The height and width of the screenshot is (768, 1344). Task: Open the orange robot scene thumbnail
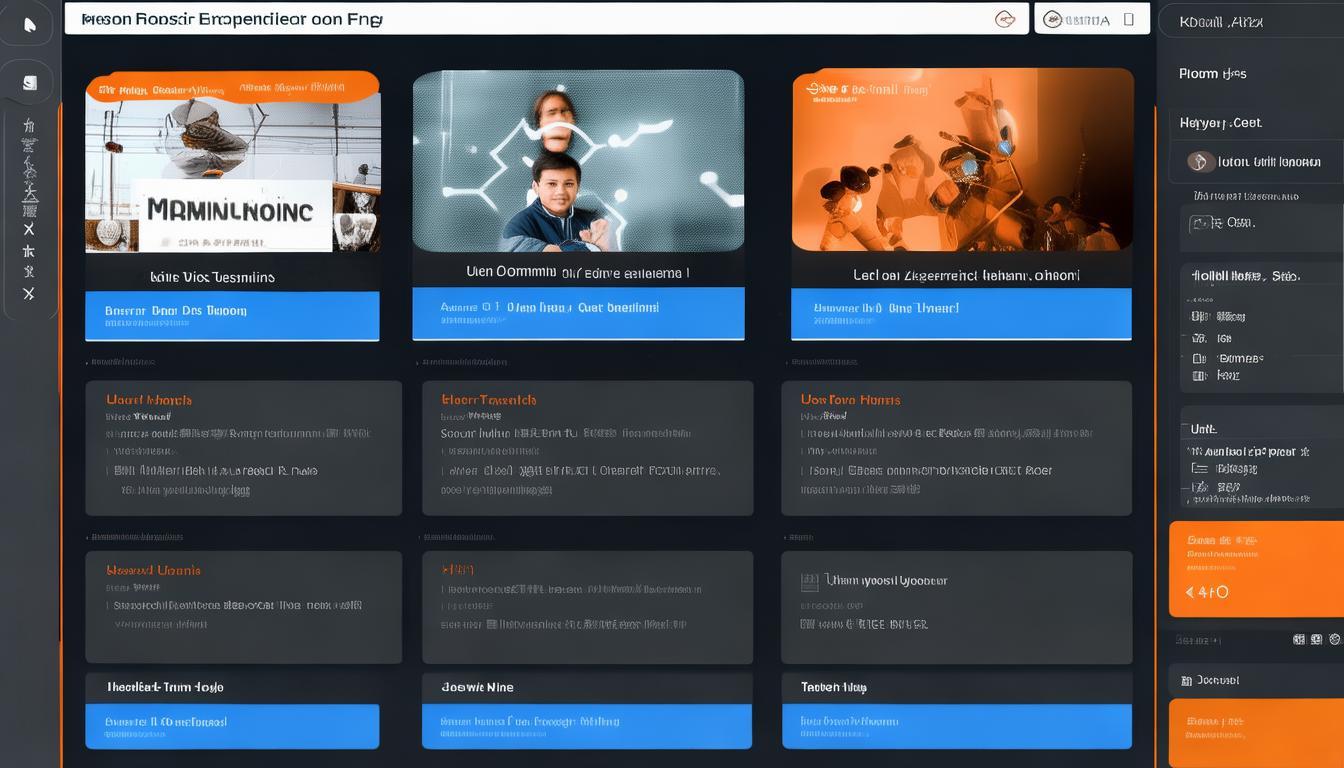tap(962, 160)
